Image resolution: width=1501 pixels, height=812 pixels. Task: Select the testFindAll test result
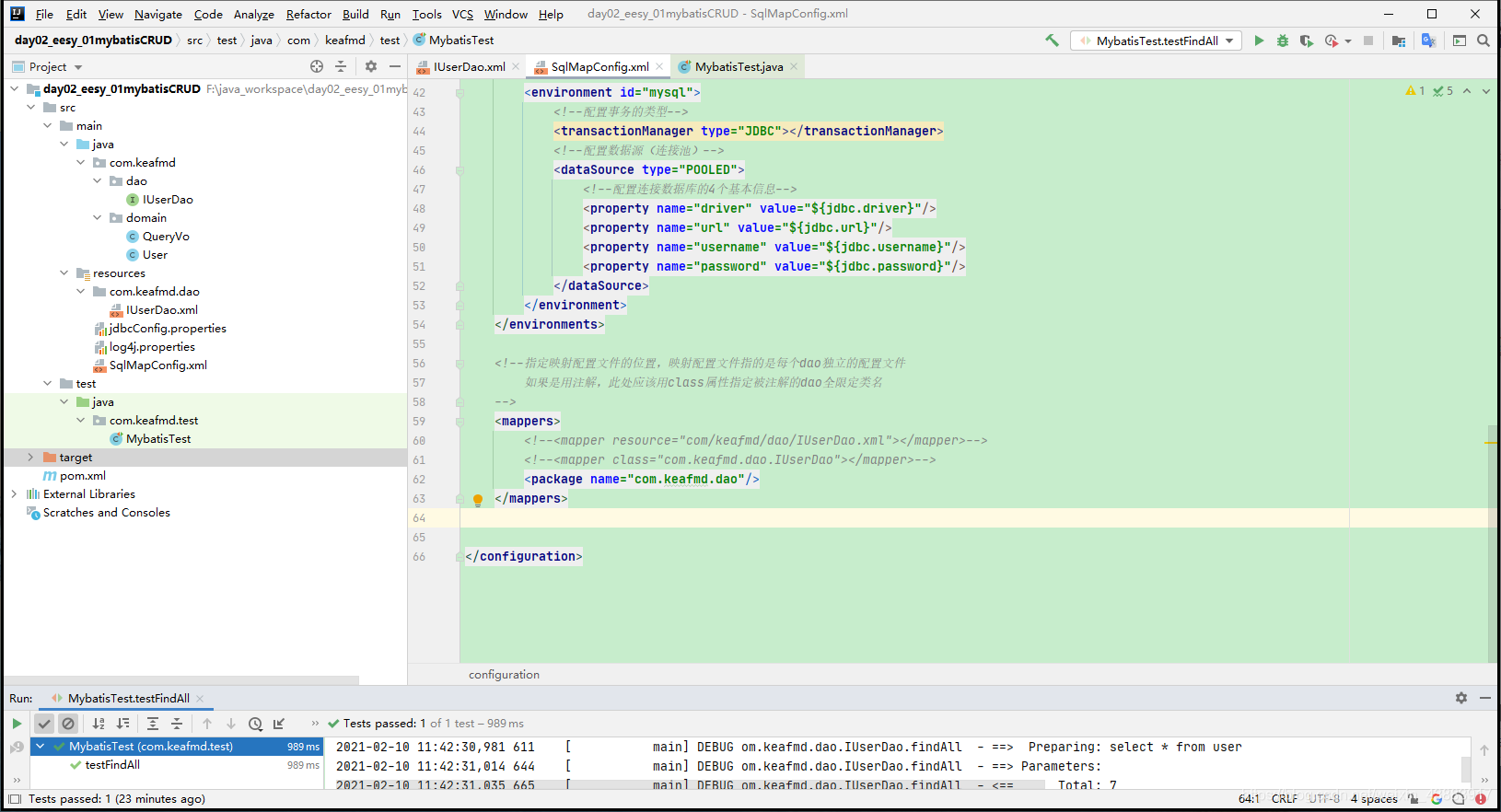click(x=112, y=765)
